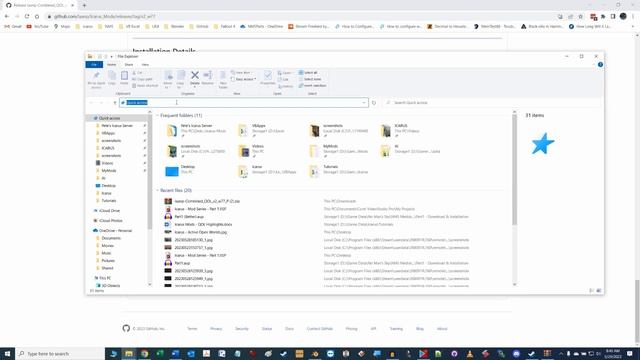Click the MyMods folder in Frequent folders
The height and width of the screenshot is (360, 640).
(x=339, y=151)
